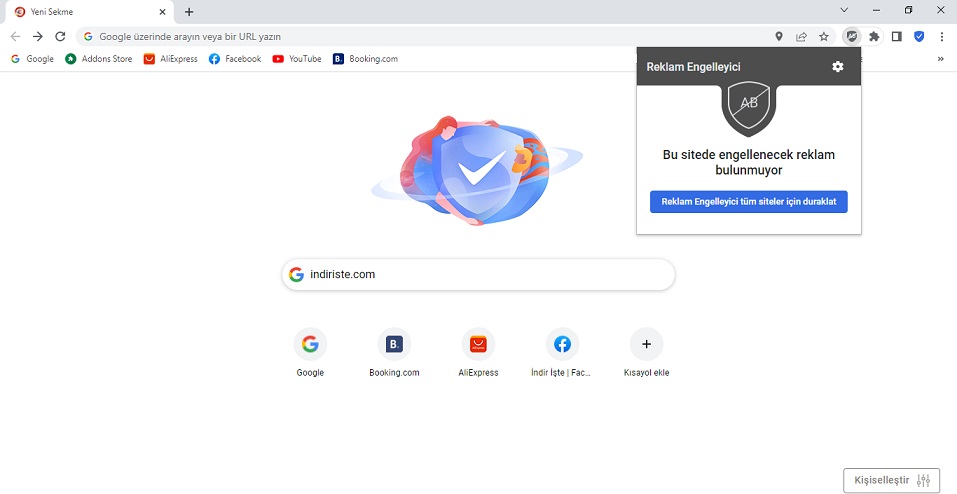Click the blue shield extension icon
Screen dimensions: 957x494
[x=919, y=37]
